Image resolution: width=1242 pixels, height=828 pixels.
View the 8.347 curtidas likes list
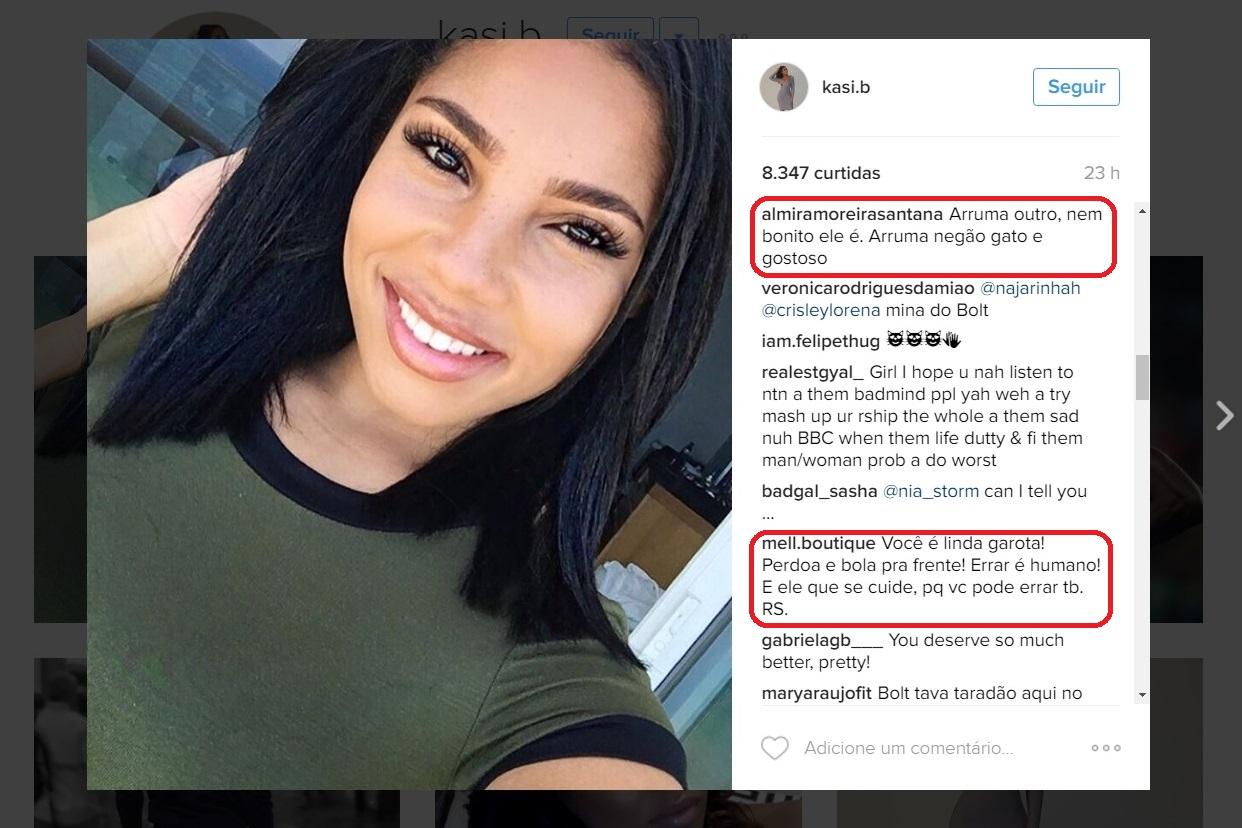[821, 173]
